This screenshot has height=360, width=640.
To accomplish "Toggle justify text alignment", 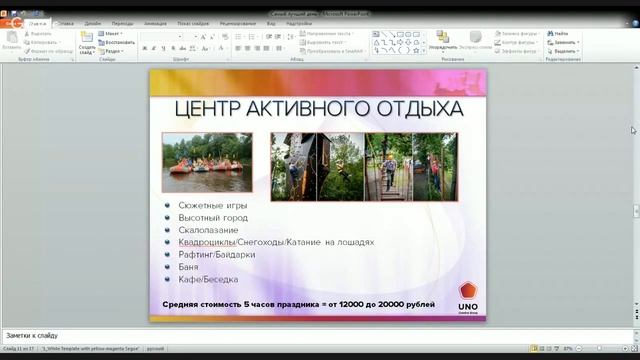I will point(267,48).
